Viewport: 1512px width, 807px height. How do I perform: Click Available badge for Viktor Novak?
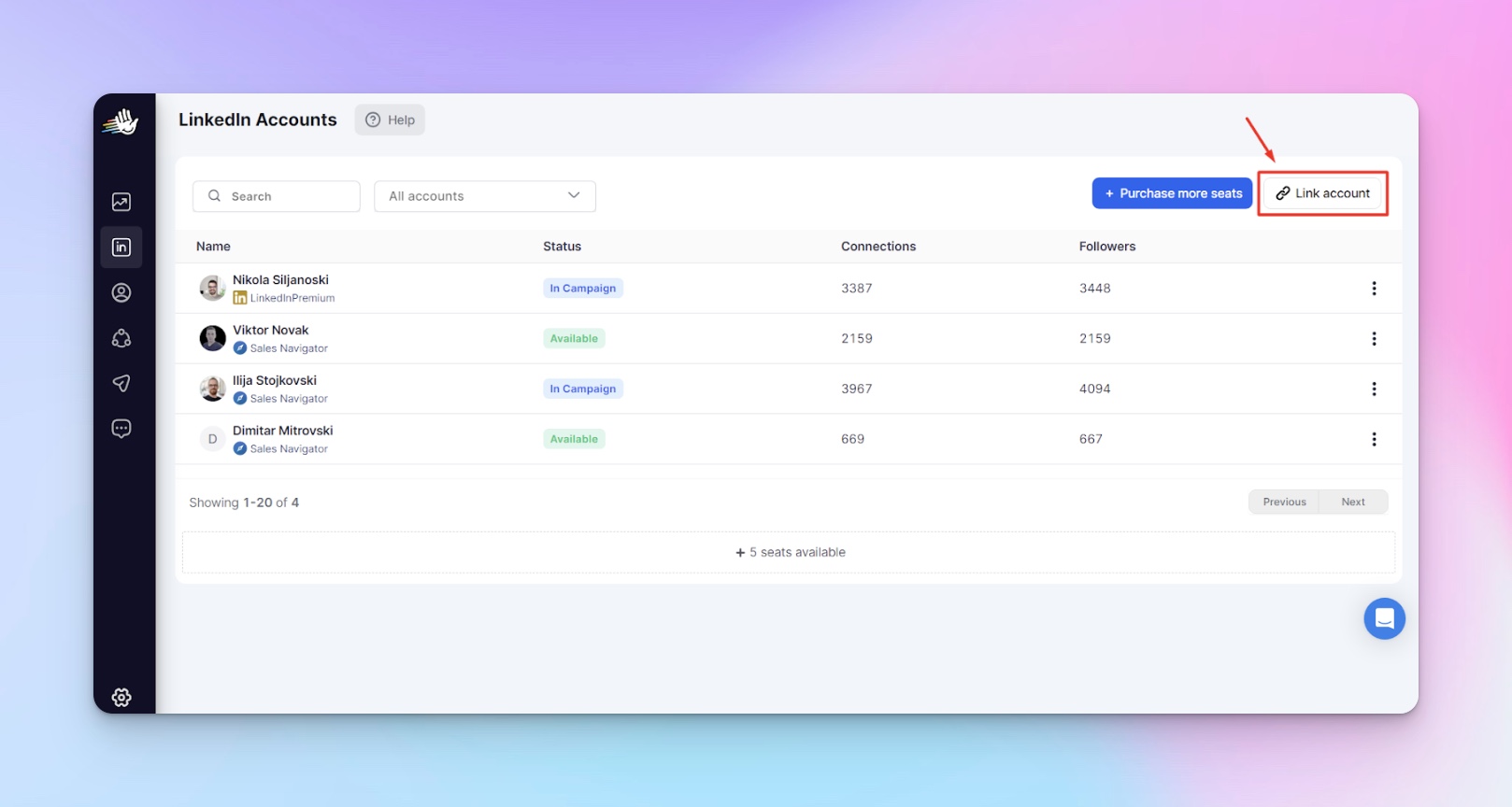tap(574, 338)
